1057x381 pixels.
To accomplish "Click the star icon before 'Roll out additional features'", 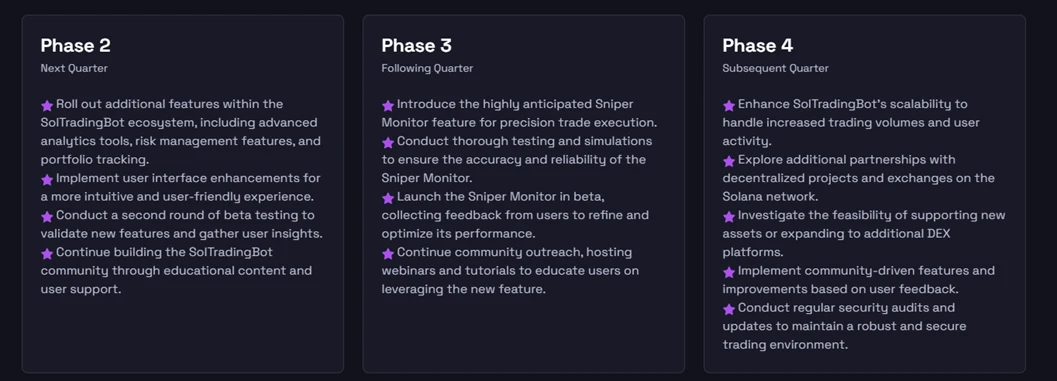I will [x=47, y=105].
